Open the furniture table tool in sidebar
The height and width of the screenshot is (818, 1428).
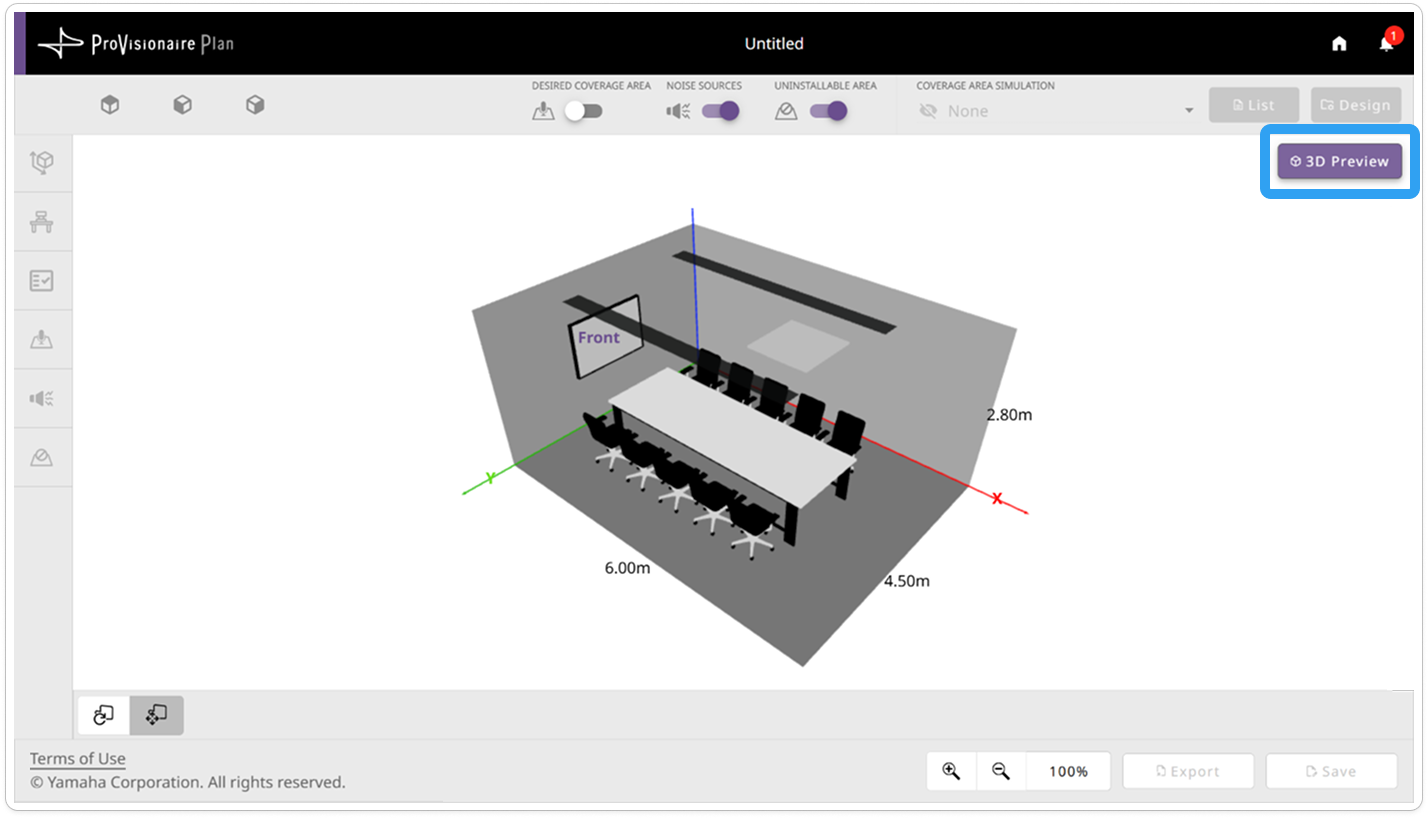(x=42, y=221)
